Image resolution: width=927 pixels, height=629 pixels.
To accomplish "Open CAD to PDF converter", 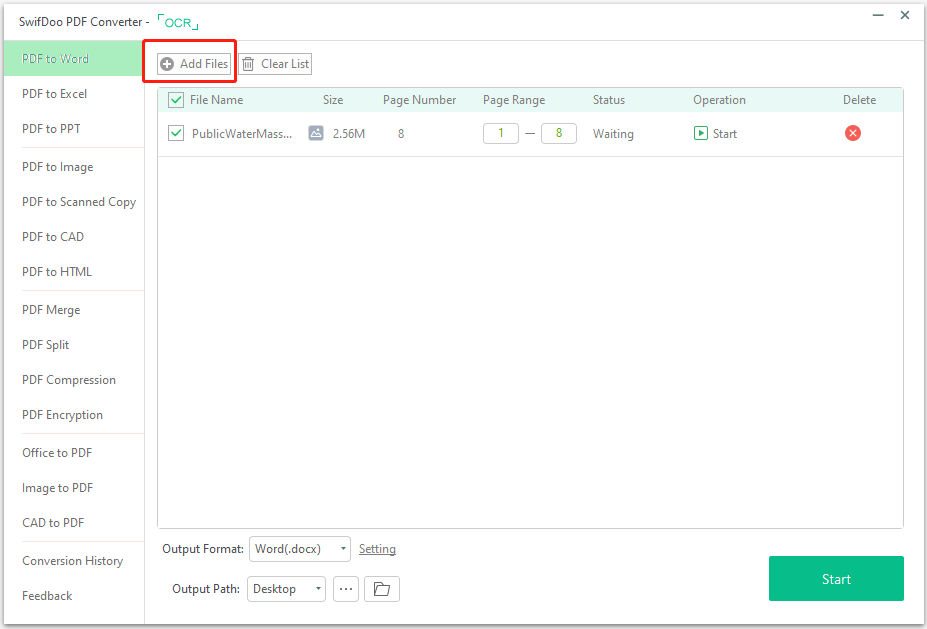I will coord(53,523).
